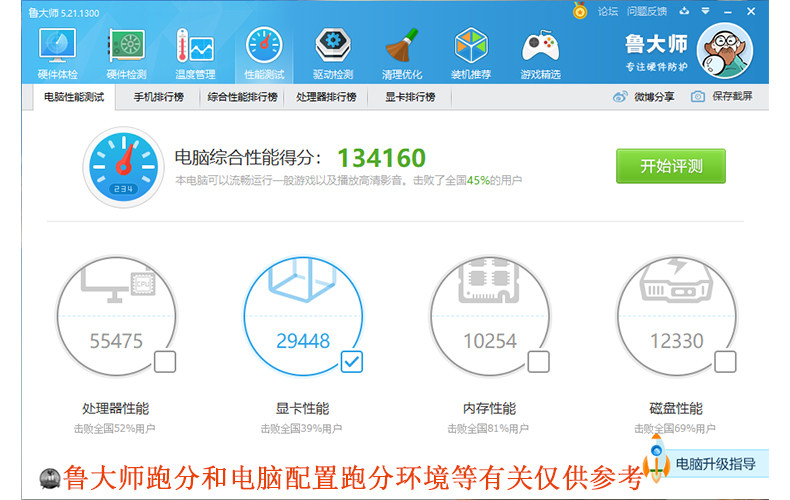
Task: Click the green 开始评测 button
Action: [x=671, y=166]
